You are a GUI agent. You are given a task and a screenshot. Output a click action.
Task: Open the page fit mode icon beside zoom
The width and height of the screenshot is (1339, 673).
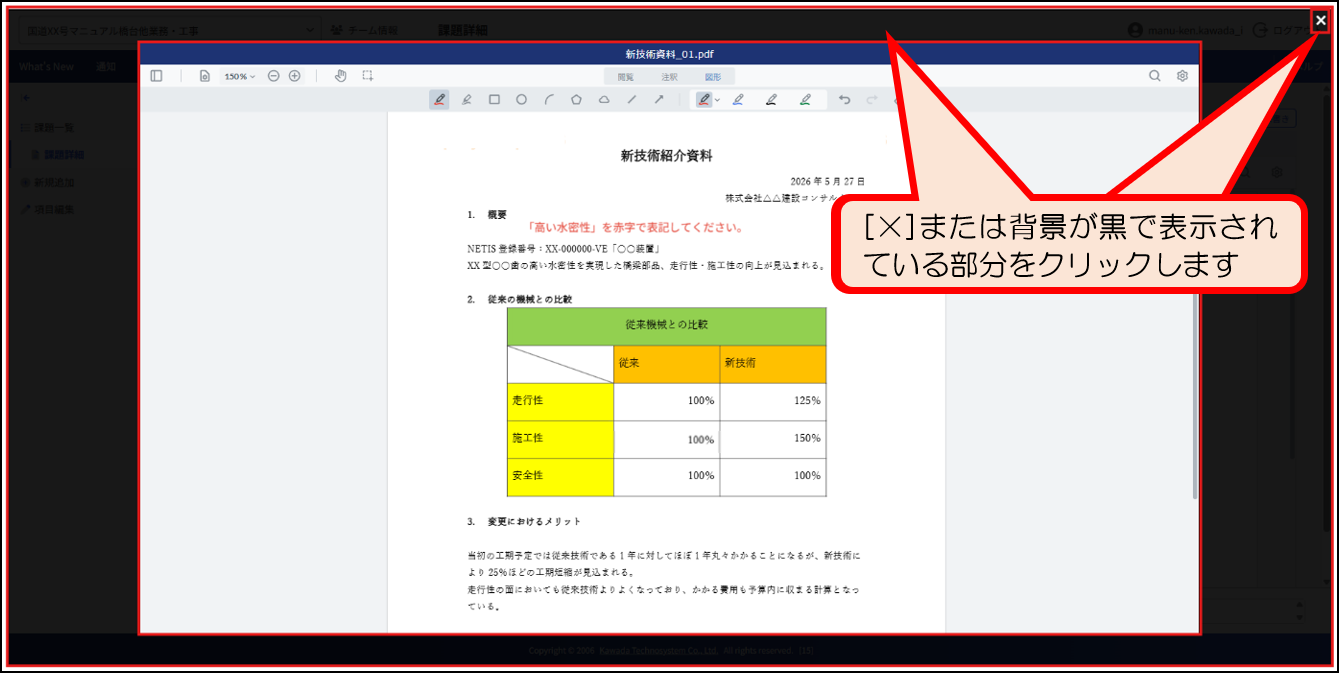pyautogui.click(x=204, y=76)
